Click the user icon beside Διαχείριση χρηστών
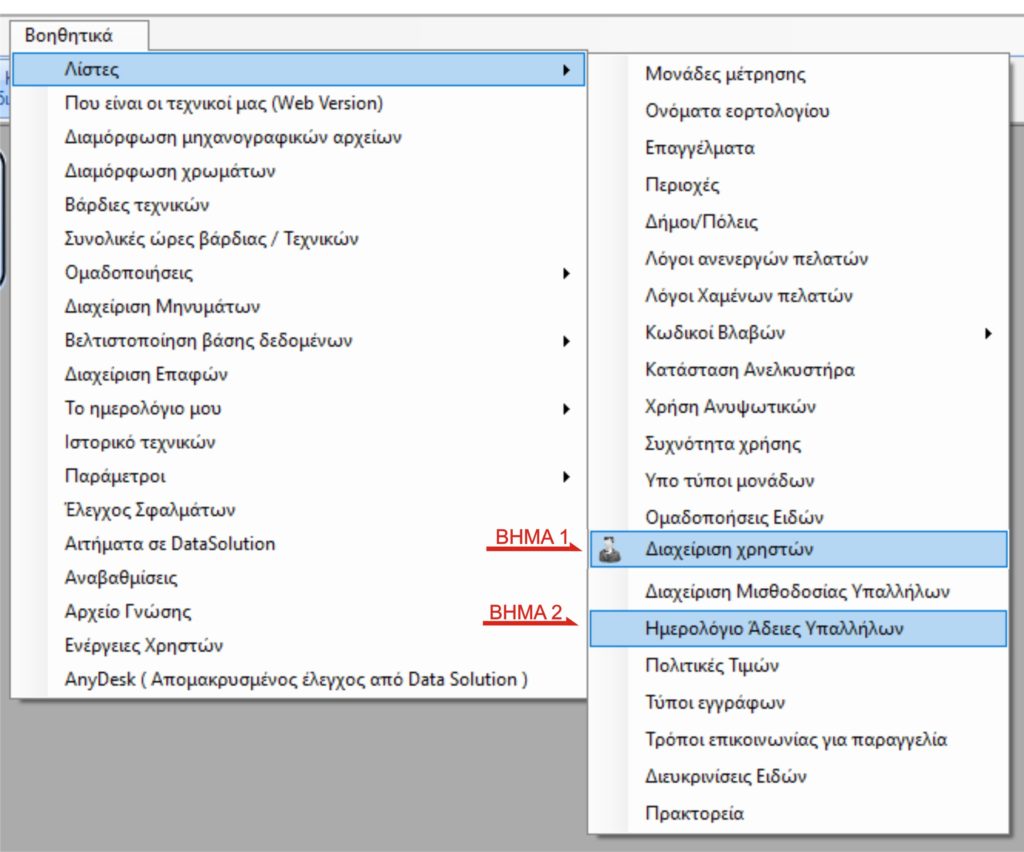Screen dimensions: 1024x852 point(610,549)
